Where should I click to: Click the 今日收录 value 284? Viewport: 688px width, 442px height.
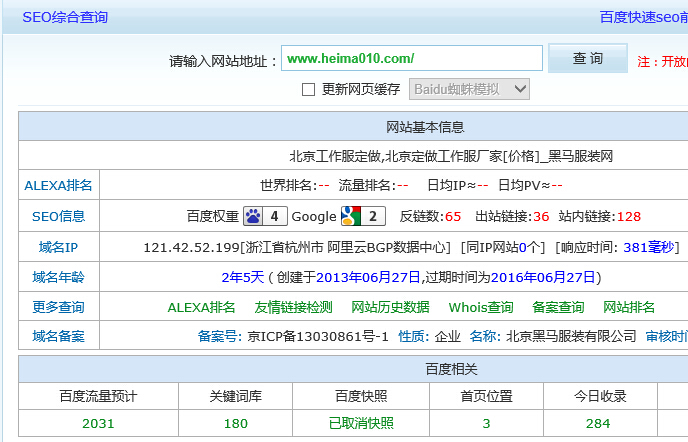598,424
